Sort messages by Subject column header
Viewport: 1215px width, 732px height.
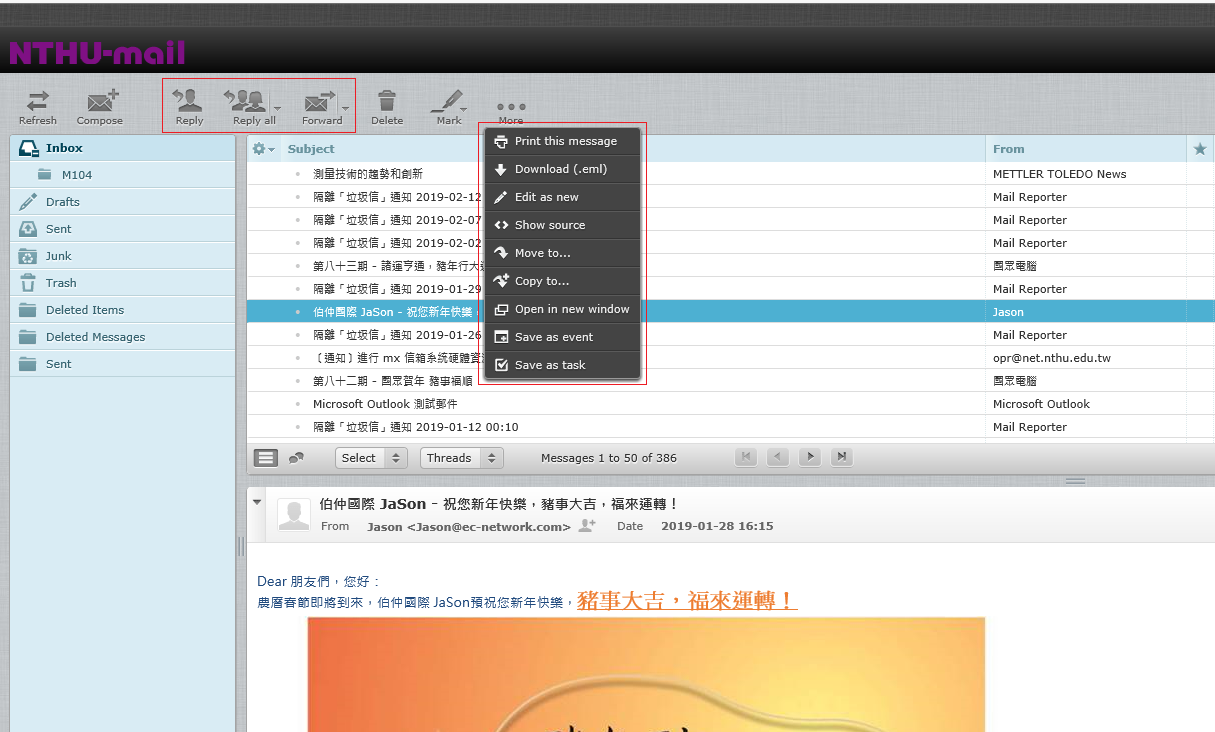click(311, 149)
